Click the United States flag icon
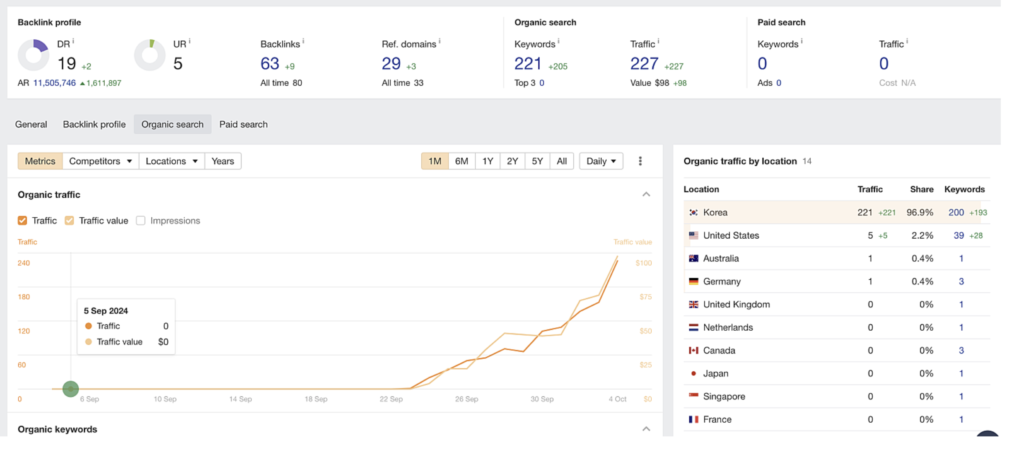This screenshot has width=1024, height=452. [694, 235]
